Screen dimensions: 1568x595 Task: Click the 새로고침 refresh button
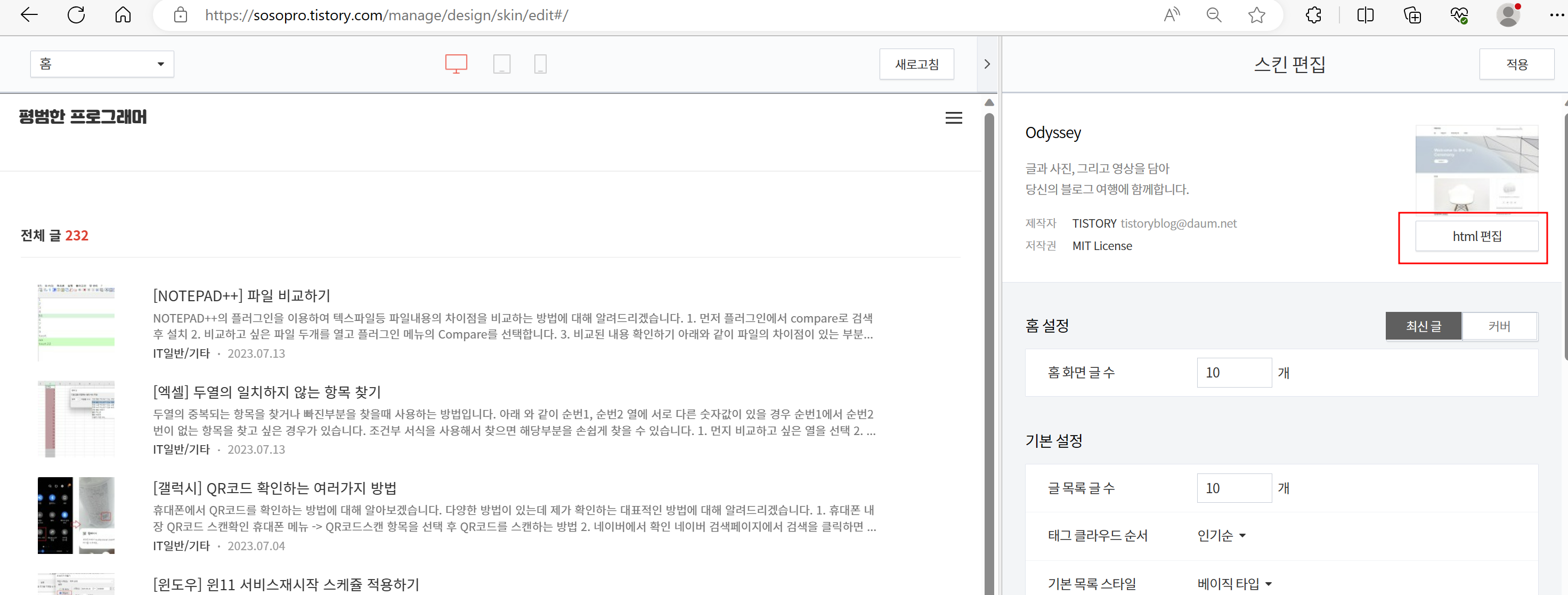[x=916, y=64]
